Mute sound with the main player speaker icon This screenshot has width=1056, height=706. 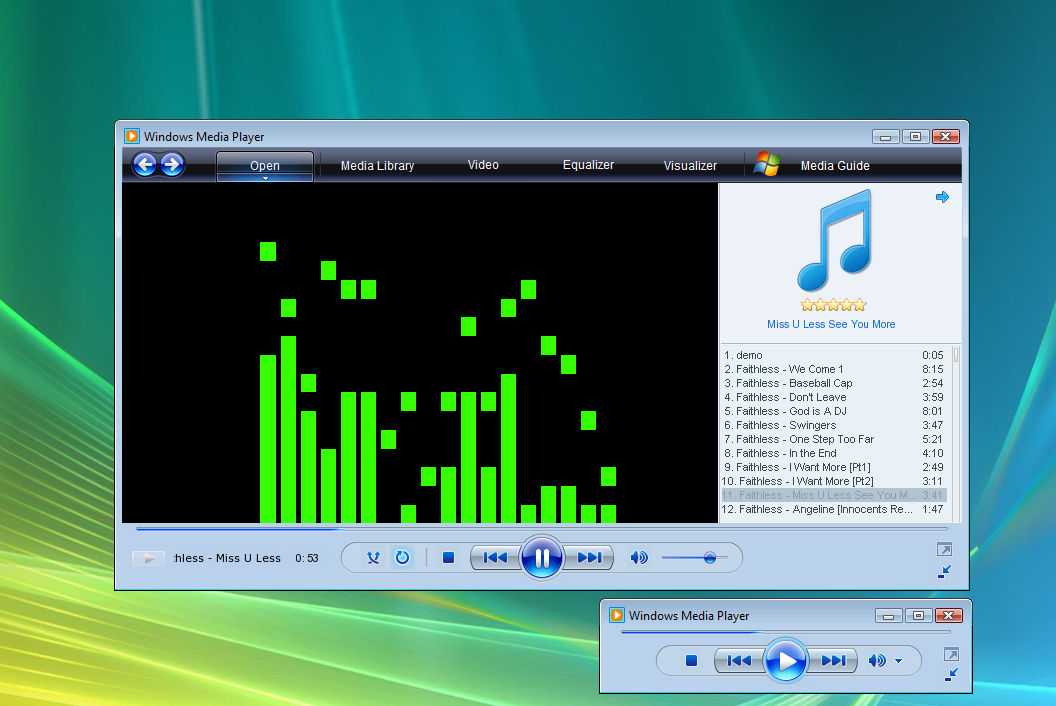coord(638,558)
